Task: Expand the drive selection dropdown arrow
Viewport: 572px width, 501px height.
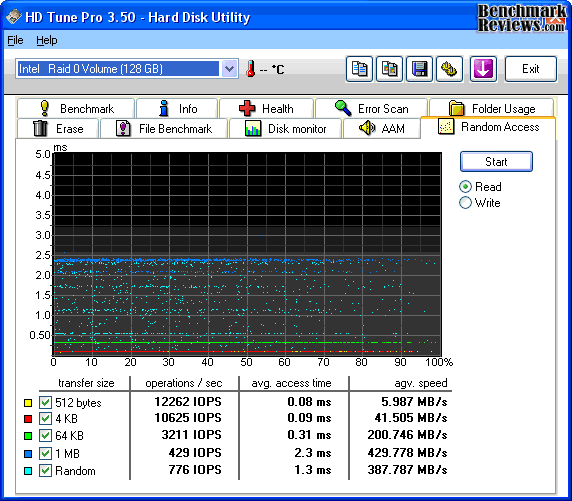Action: coord(229,69)
